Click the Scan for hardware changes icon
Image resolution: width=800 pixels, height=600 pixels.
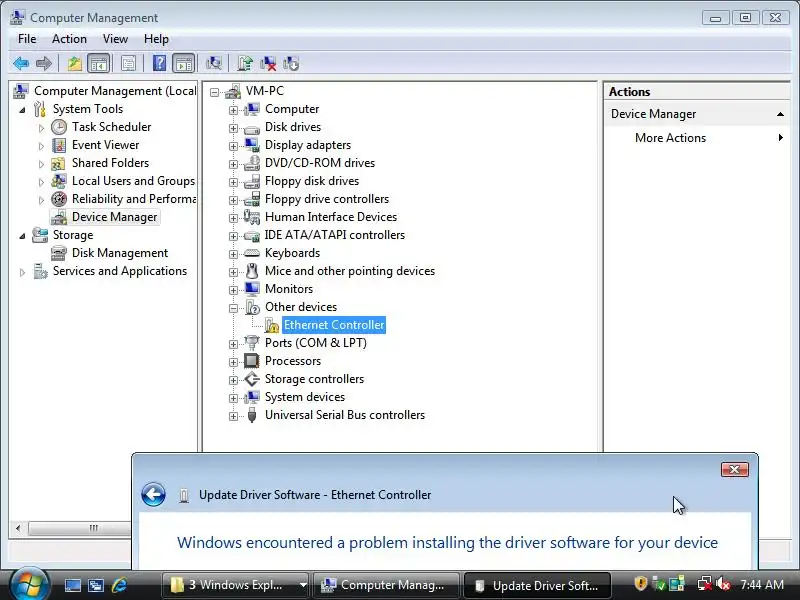coord(214,64)
